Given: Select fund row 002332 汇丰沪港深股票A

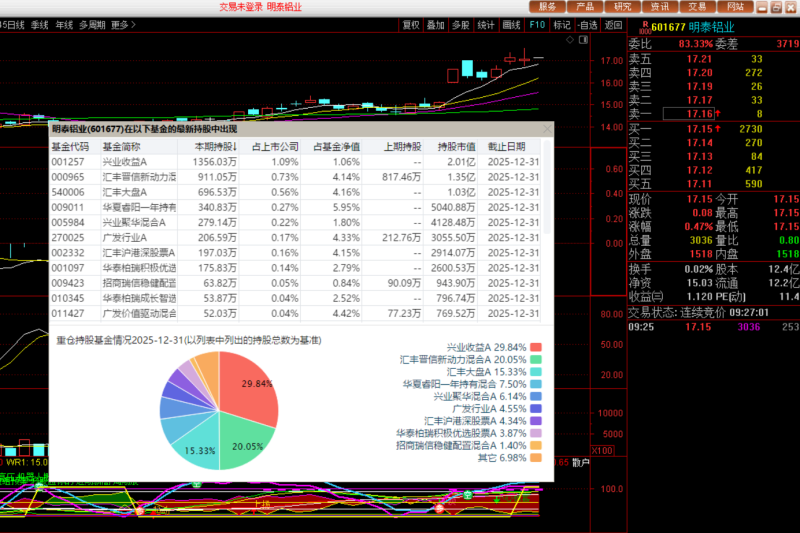Looking at the screenshot, I should coord(295,253).
